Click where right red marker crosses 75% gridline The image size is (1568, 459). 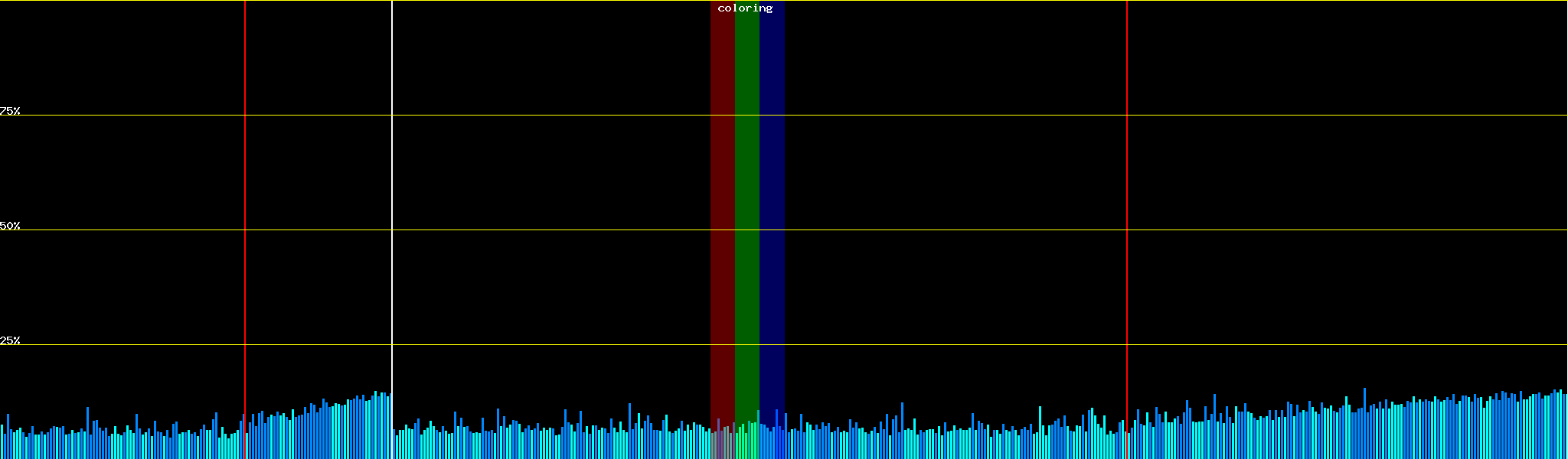(x=1127, y=116)
